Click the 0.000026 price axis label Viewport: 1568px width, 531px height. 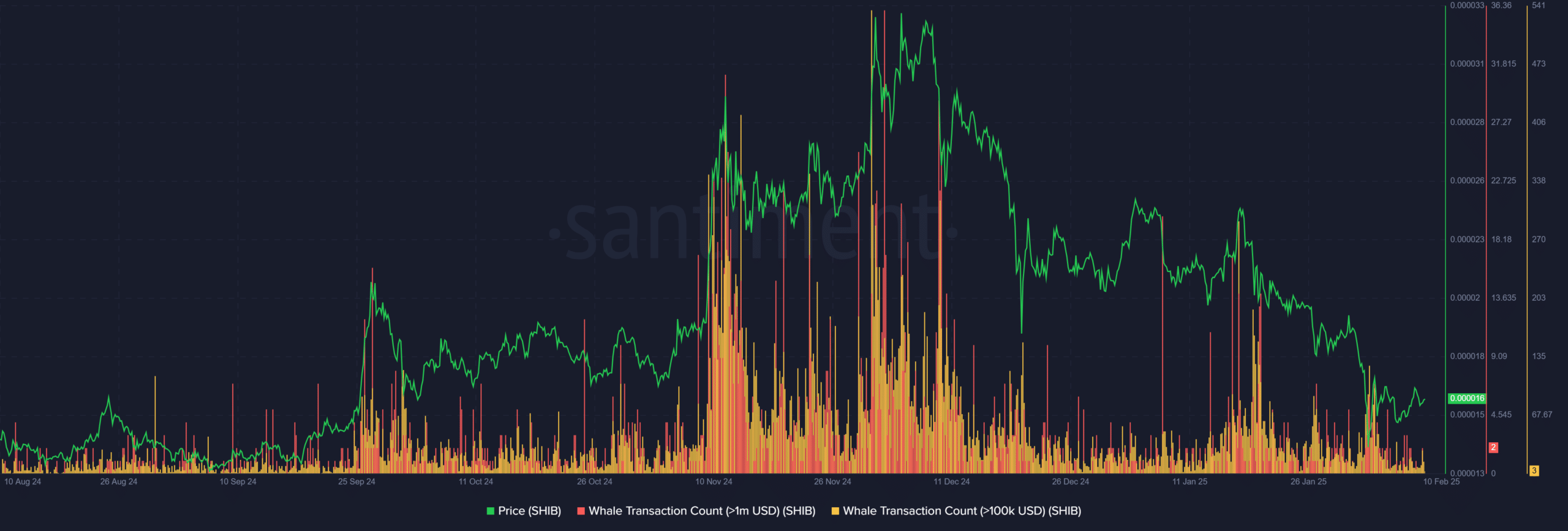click(1467, 181)
